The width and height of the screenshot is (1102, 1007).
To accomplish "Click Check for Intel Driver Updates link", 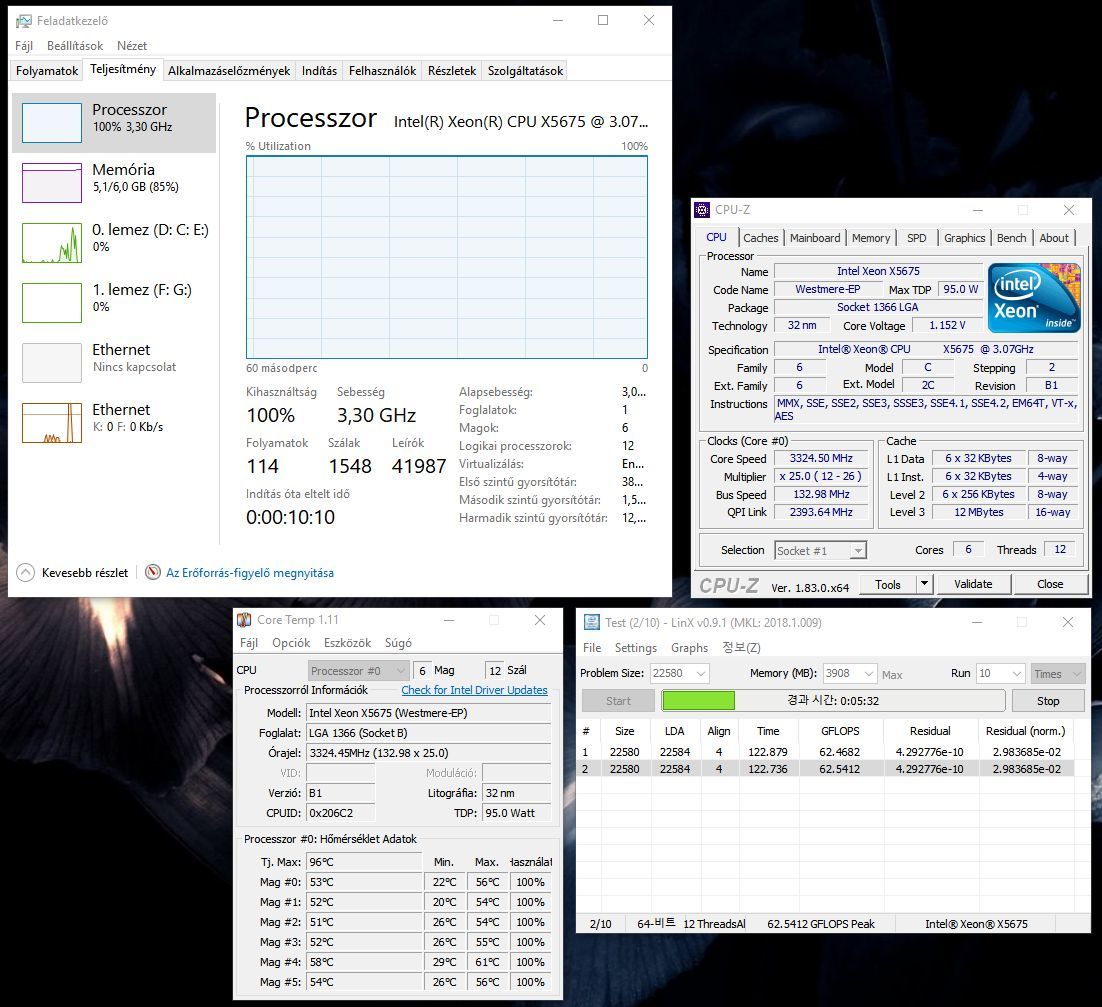I will pos(474,690).
